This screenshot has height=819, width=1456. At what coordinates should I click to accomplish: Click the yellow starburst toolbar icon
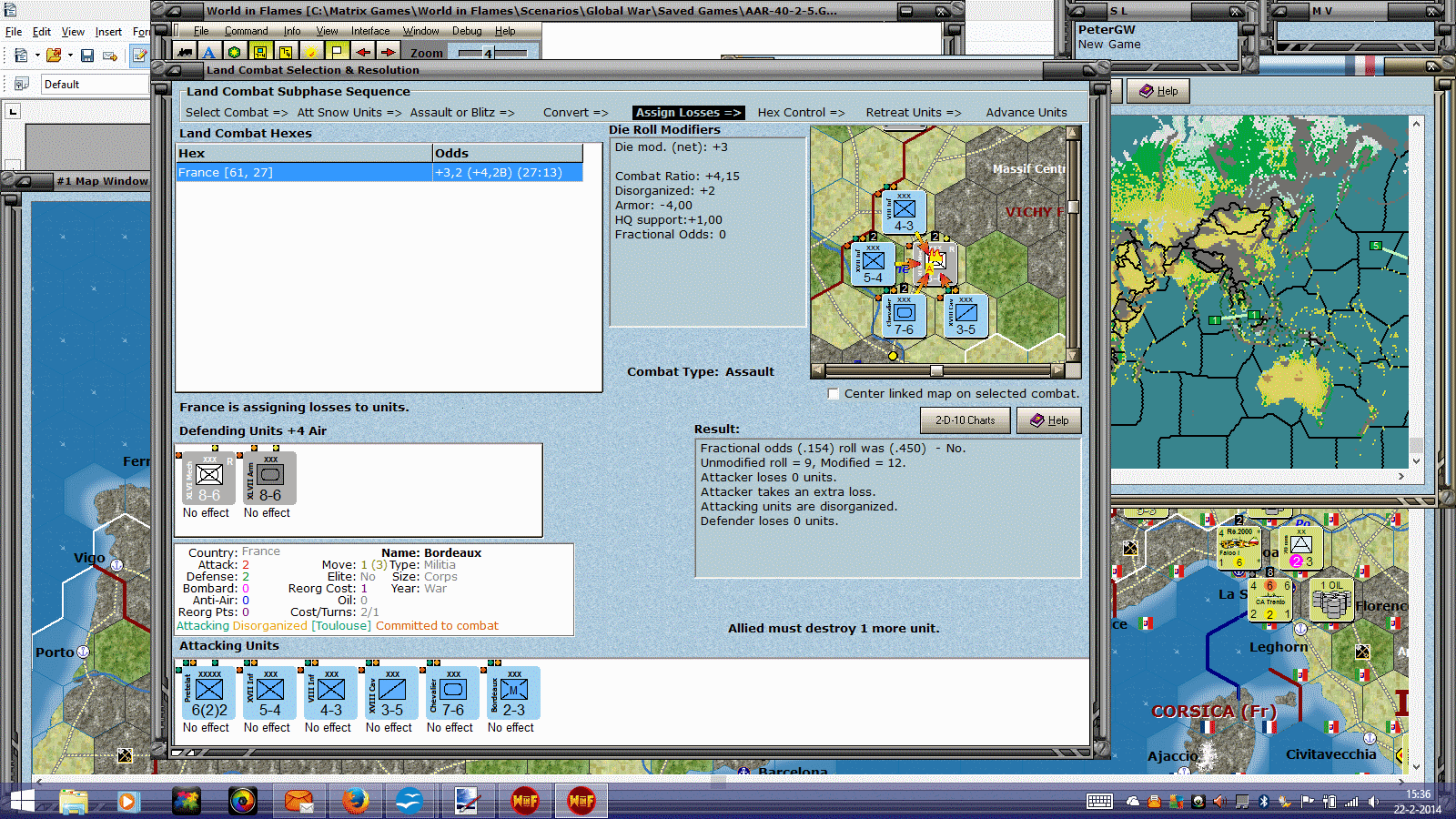coord(311,52)
